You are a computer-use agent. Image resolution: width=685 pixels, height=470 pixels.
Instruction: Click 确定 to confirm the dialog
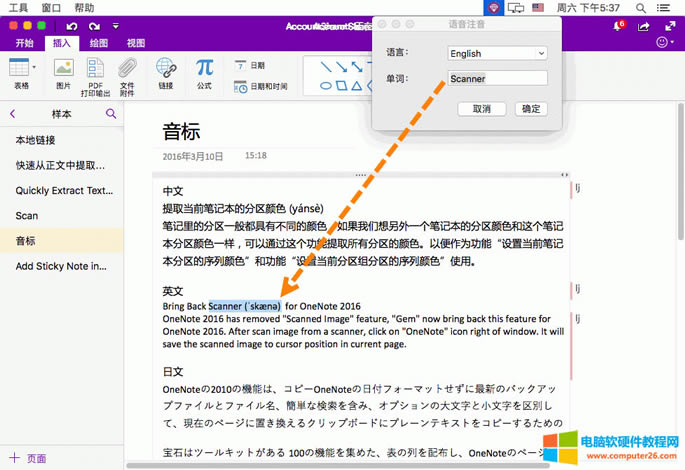(531, 108)
